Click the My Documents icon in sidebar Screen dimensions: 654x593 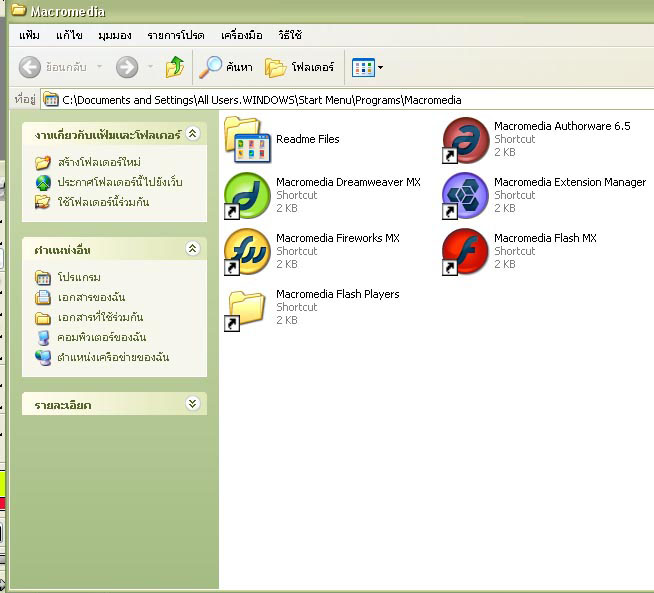coord(43,297)
